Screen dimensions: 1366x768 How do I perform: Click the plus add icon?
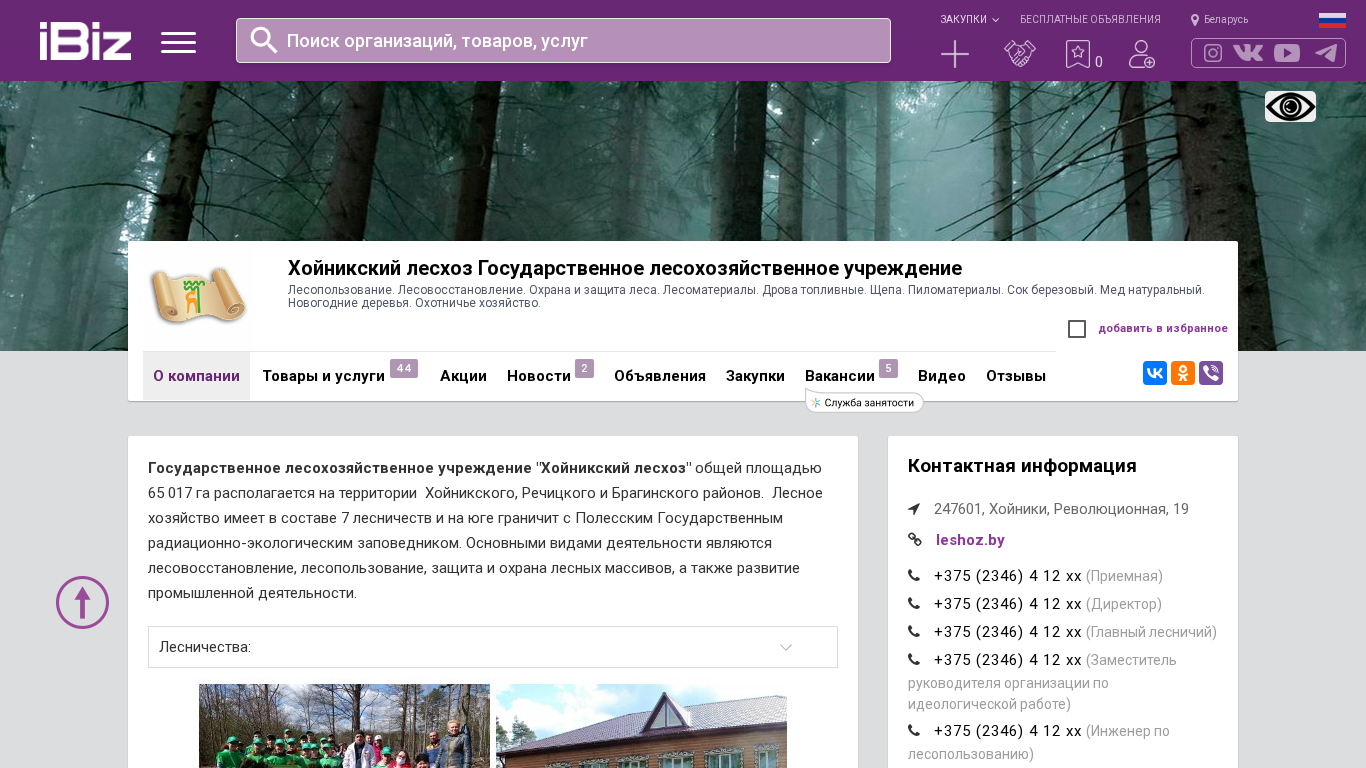955,54
